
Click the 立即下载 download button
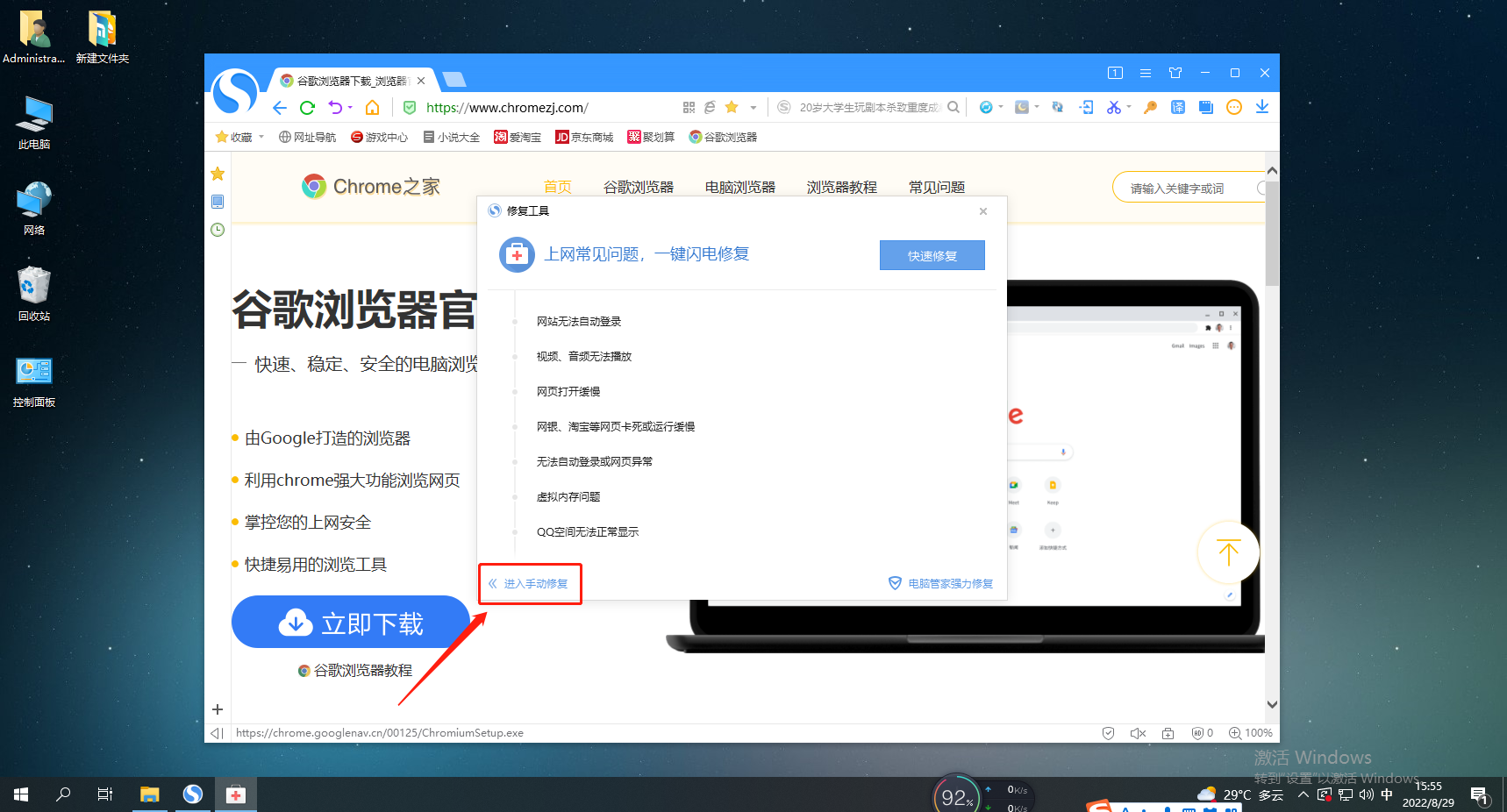351,623
